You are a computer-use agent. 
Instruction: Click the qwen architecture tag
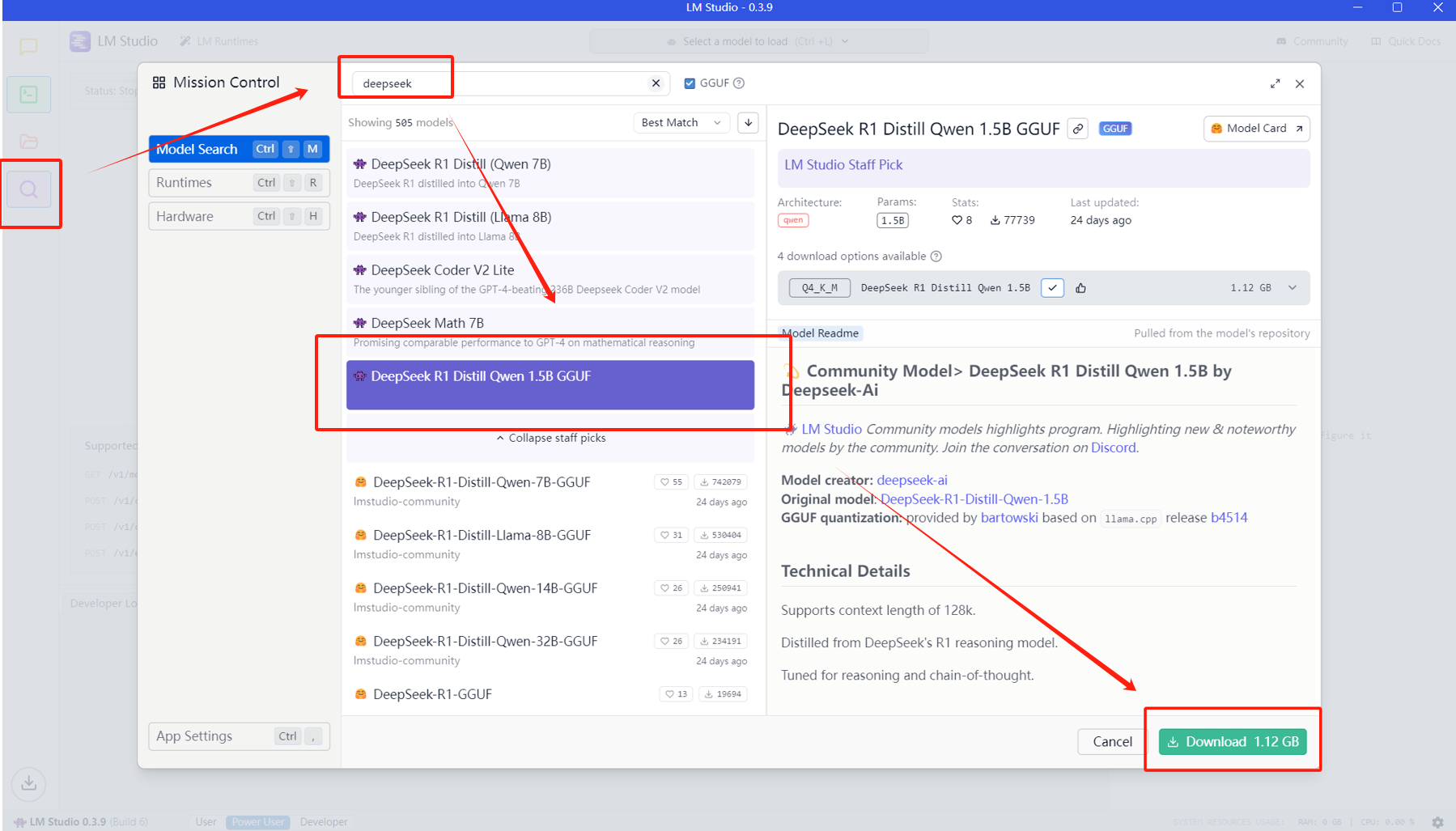point(793,220)
